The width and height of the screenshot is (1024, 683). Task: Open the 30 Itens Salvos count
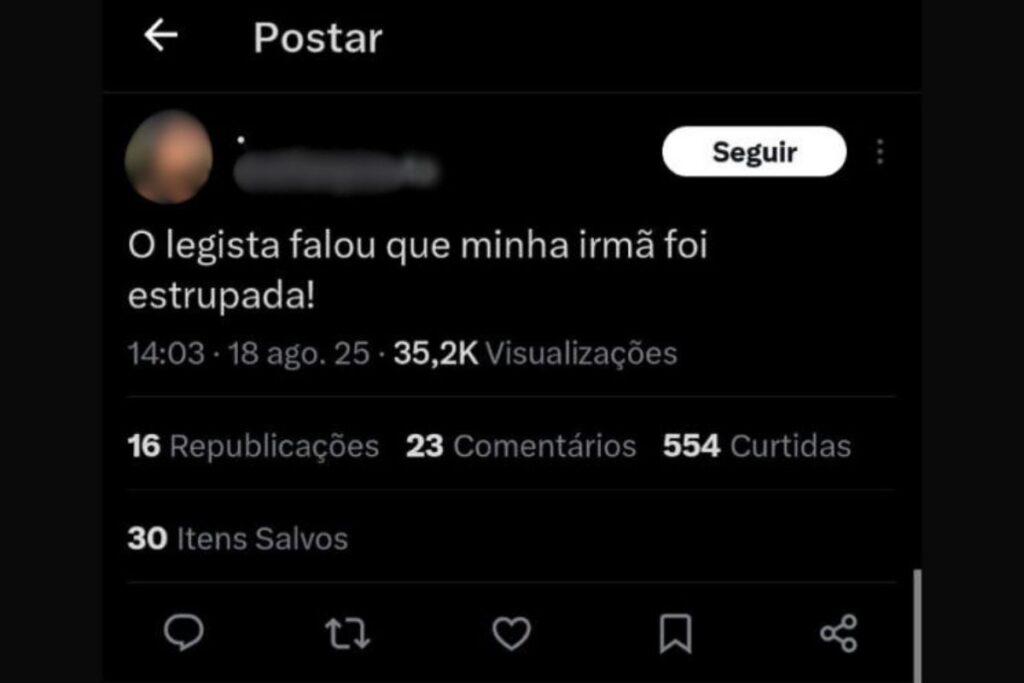[238, 539]
